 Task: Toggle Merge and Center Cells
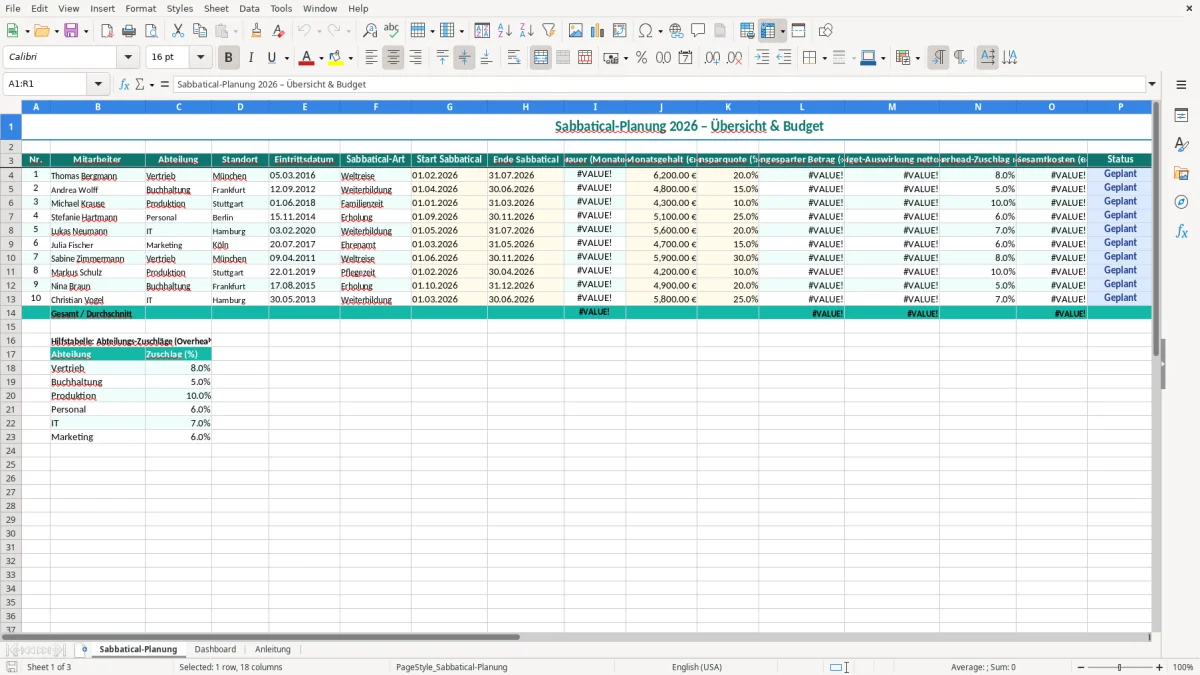click(541, 58)
